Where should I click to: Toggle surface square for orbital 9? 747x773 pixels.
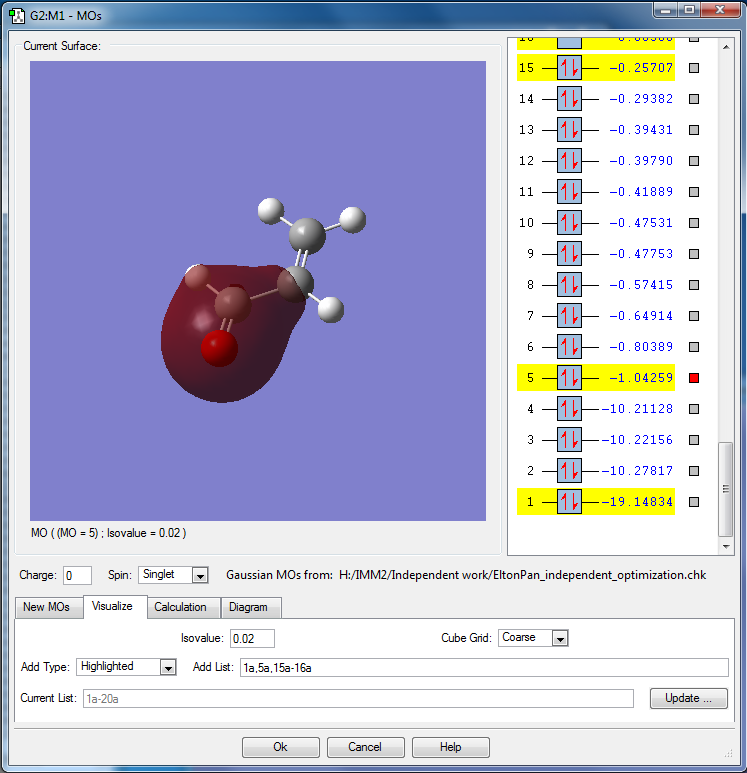(694, 254)
